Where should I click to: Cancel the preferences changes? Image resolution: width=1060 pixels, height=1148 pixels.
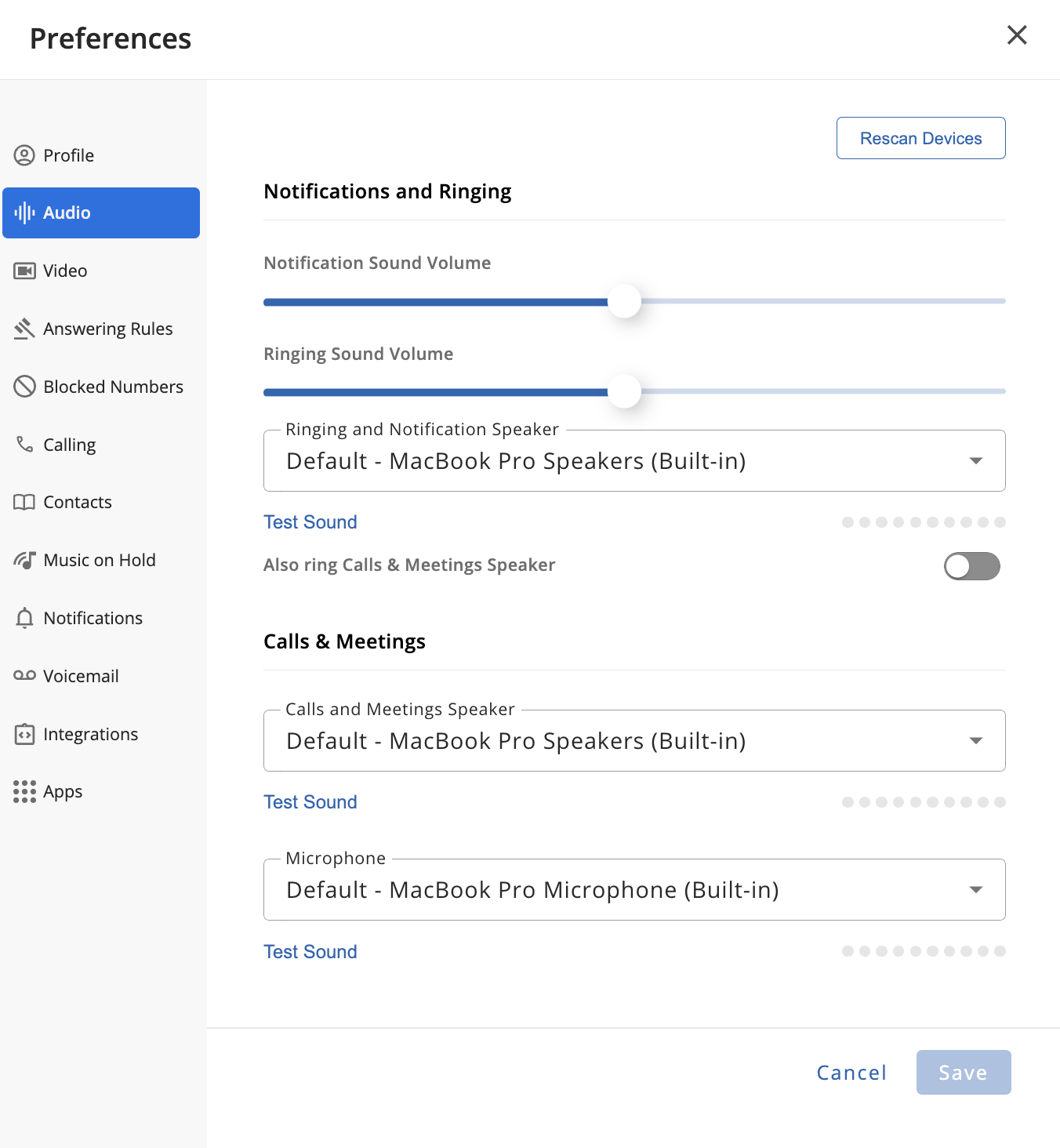coord(851,1073)
